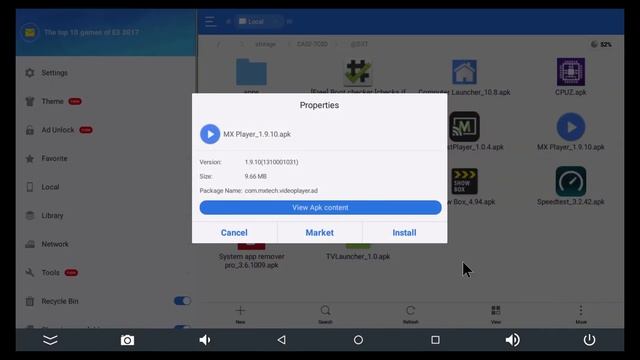
Task: Raise volume in navigation bar
Action: pos(513,340)
